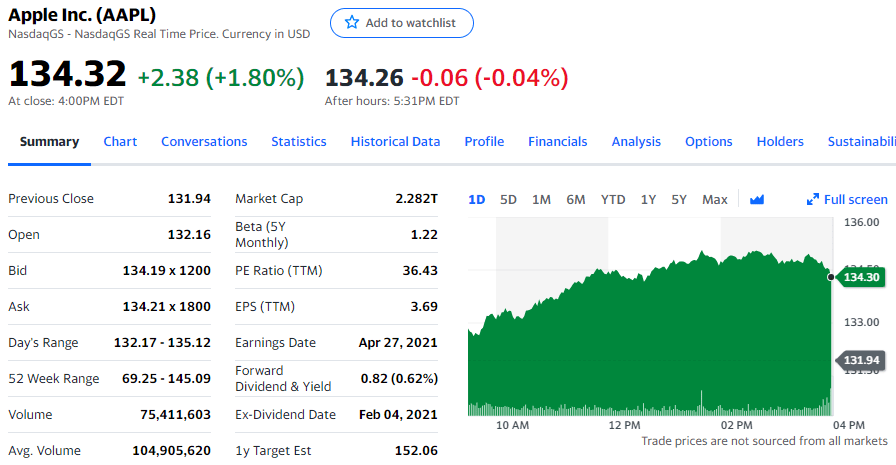Select the 1D chart range
This screenshot has height=465, width=896.
477,199
